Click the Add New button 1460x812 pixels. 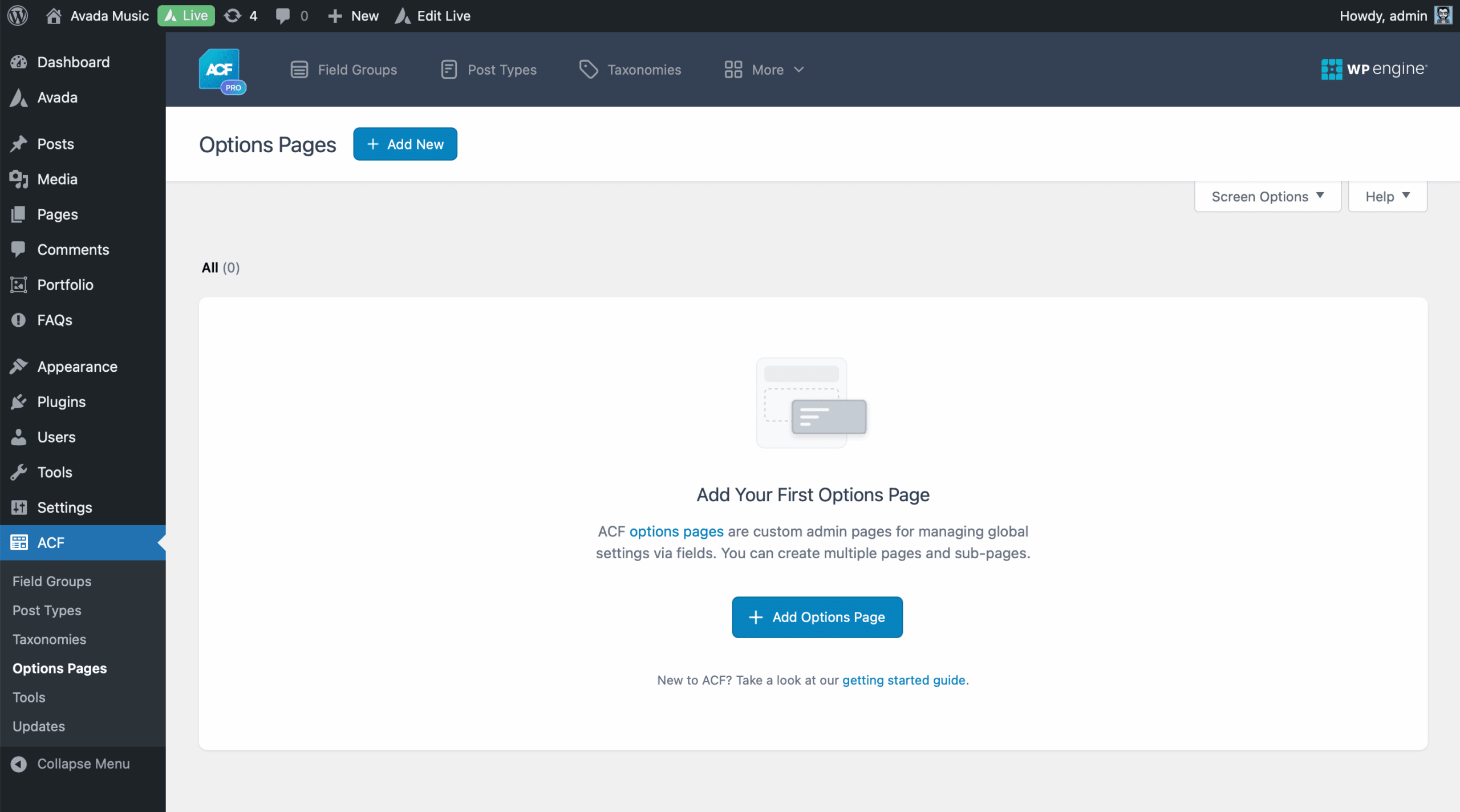click(x=405, y=144)
